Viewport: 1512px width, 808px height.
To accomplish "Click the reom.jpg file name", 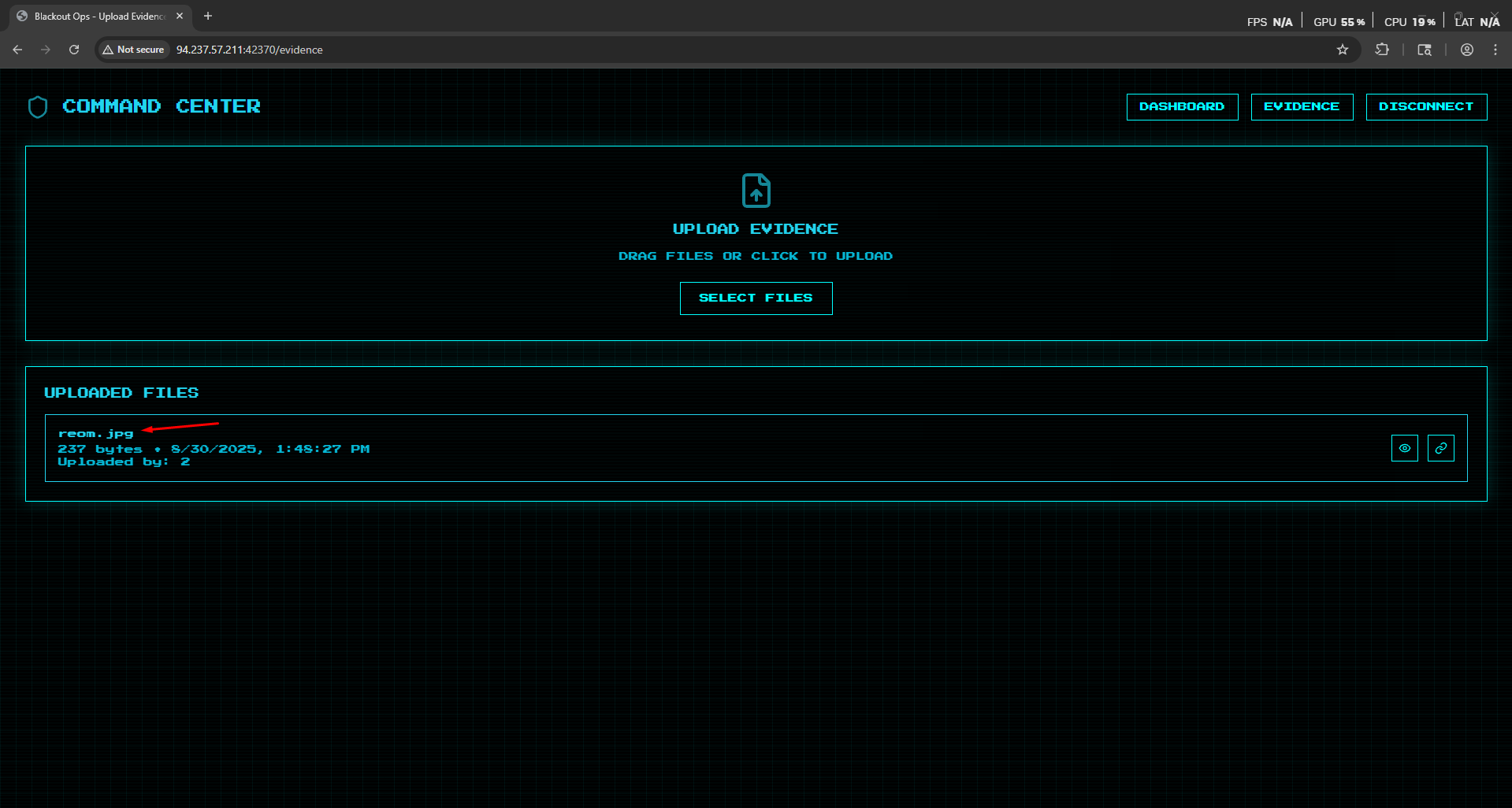I will [96, 434].
